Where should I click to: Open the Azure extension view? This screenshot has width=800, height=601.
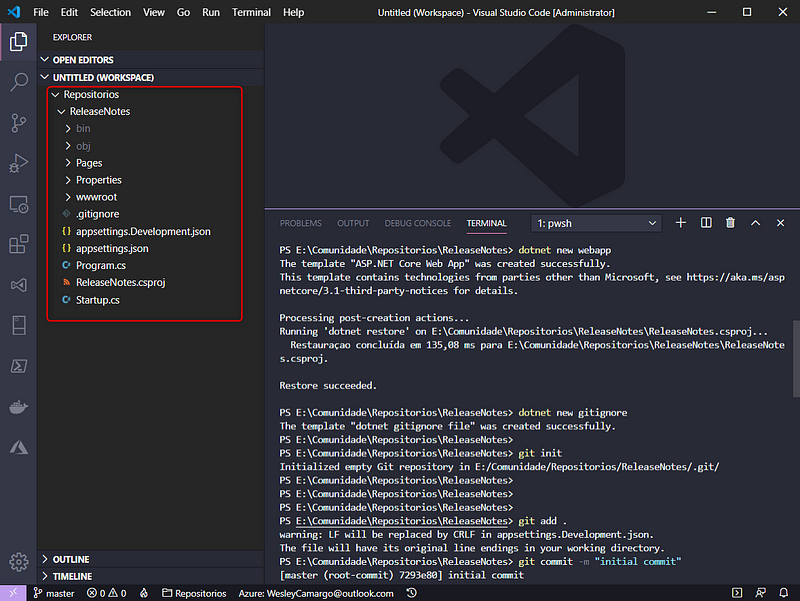click(18, 448)
